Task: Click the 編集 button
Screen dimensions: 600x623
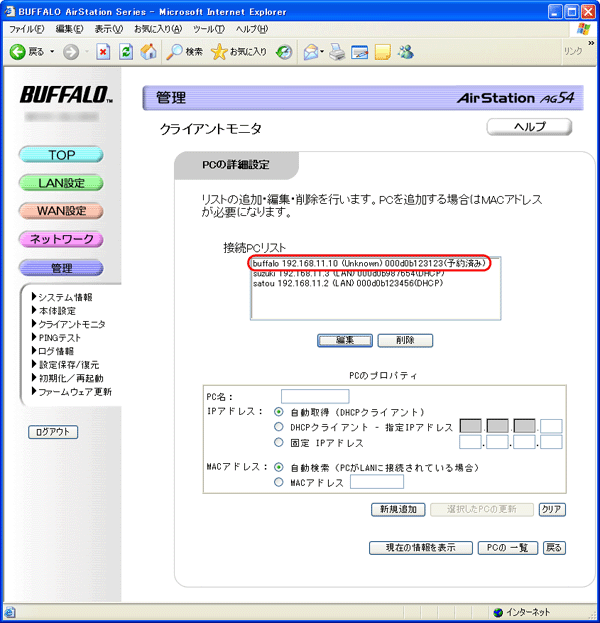Action: click(345, 340)
